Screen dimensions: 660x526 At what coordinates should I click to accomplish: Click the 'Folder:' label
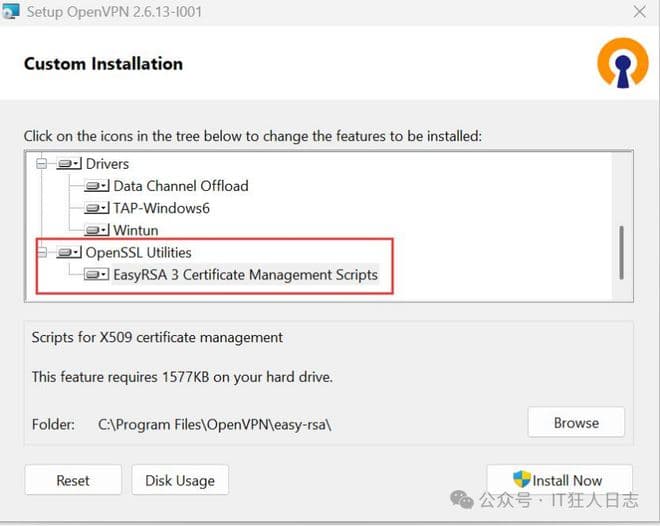pos(53,425)
